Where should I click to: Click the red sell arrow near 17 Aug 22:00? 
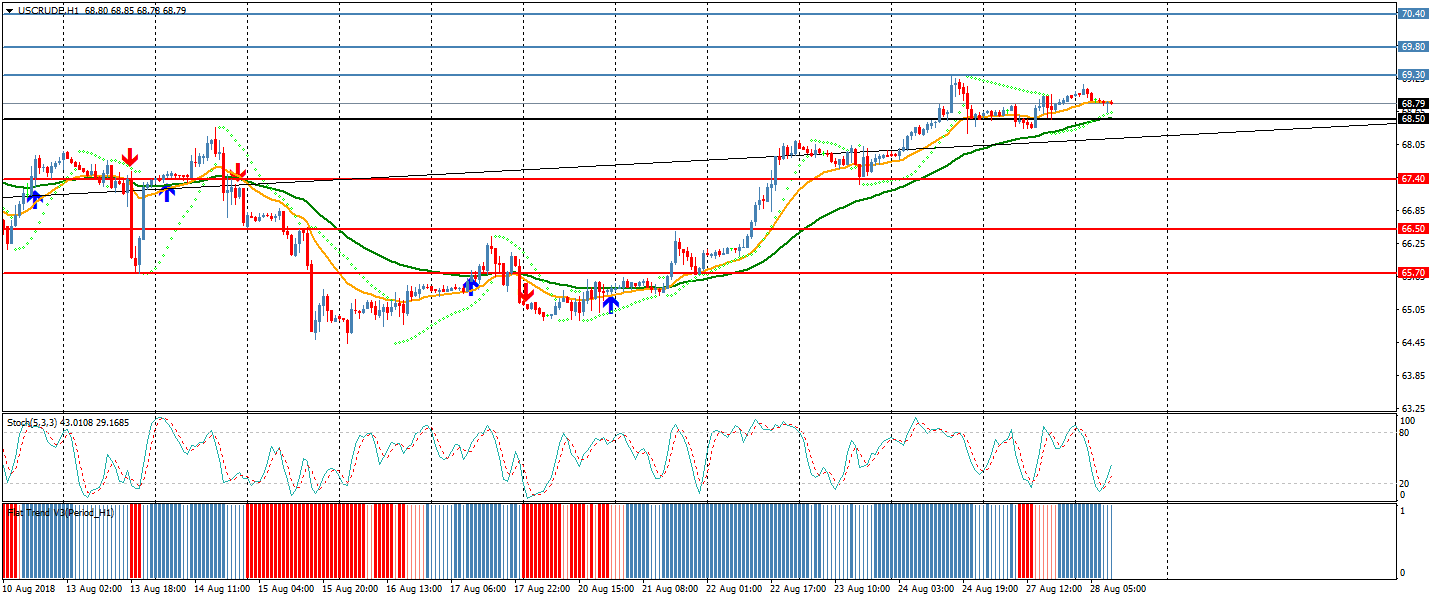[525, 294]
